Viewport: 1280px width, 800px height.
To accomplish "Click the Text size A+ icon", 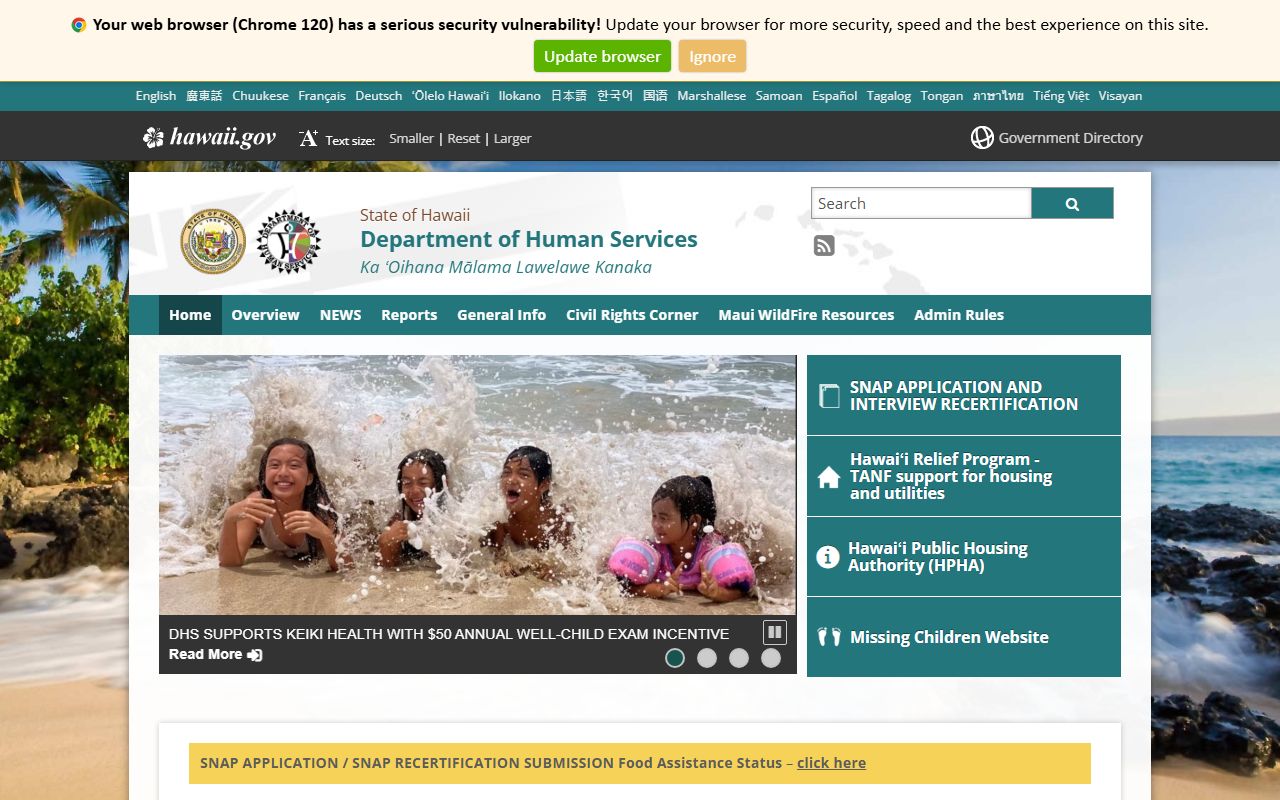I will pyautogui.click(x=308, y=138).
